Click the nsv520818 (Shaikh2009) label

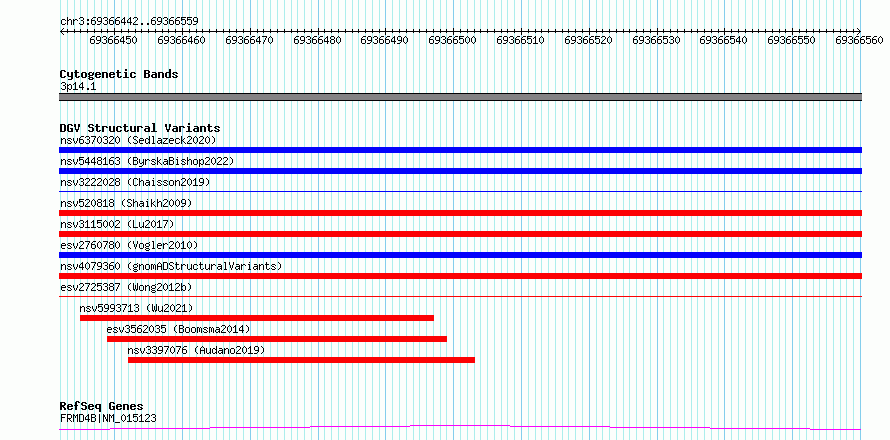(126, 203)
